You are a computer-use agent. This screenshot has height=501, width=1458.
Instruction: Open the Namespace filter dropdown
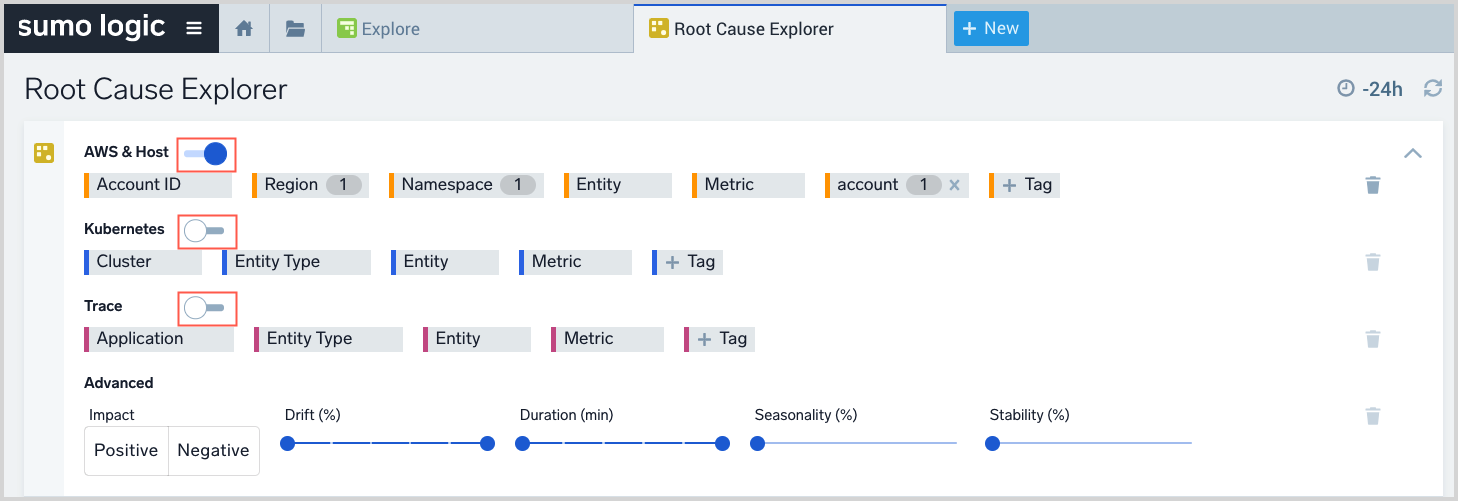(466, 185)
